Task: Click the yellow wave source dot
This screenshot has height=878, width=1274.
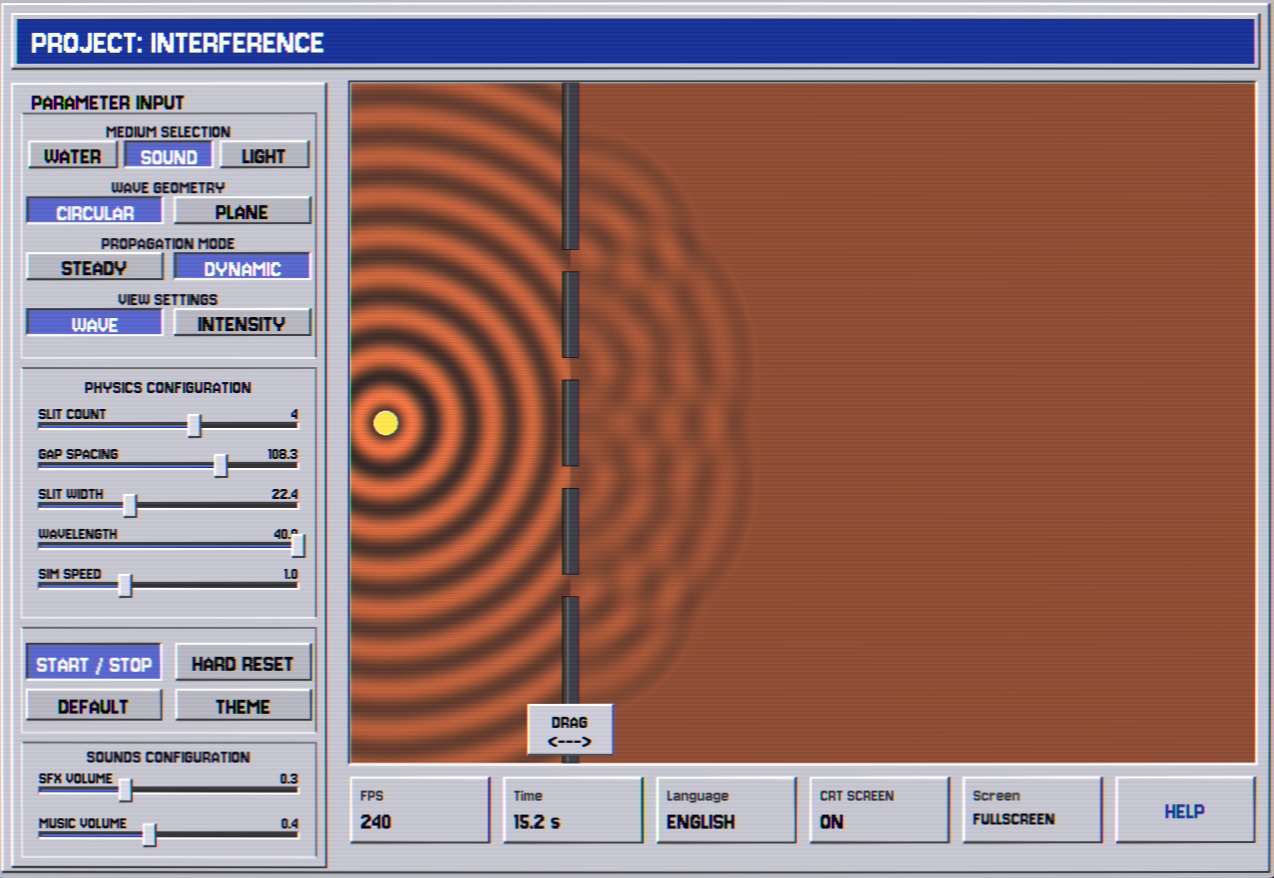Action: (386, 423)
